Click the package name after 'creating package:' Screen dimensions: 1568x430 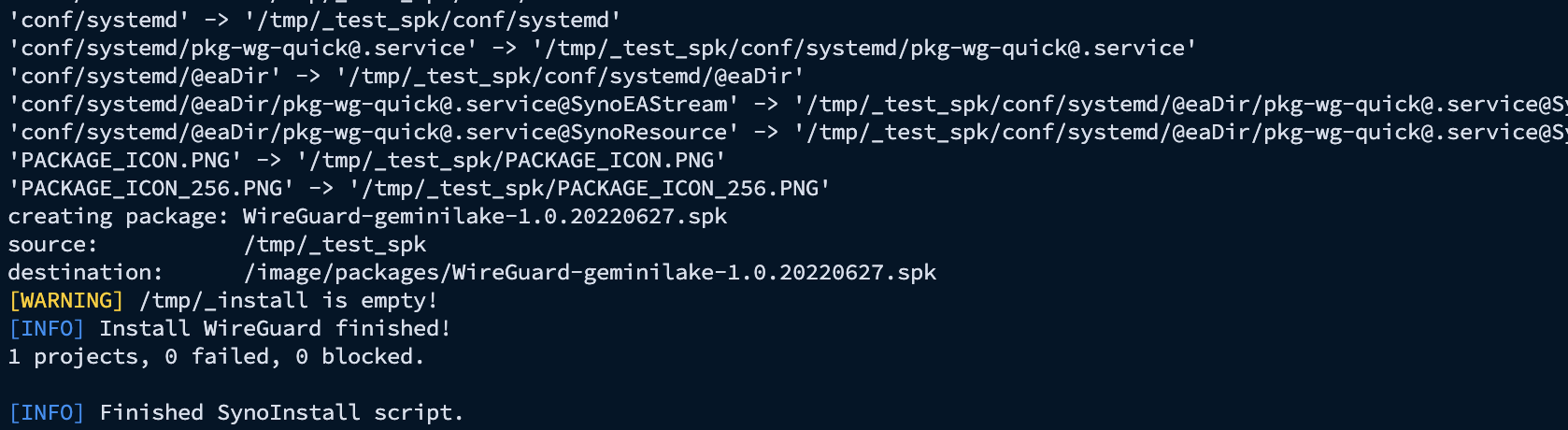click(x=484, y=217)
